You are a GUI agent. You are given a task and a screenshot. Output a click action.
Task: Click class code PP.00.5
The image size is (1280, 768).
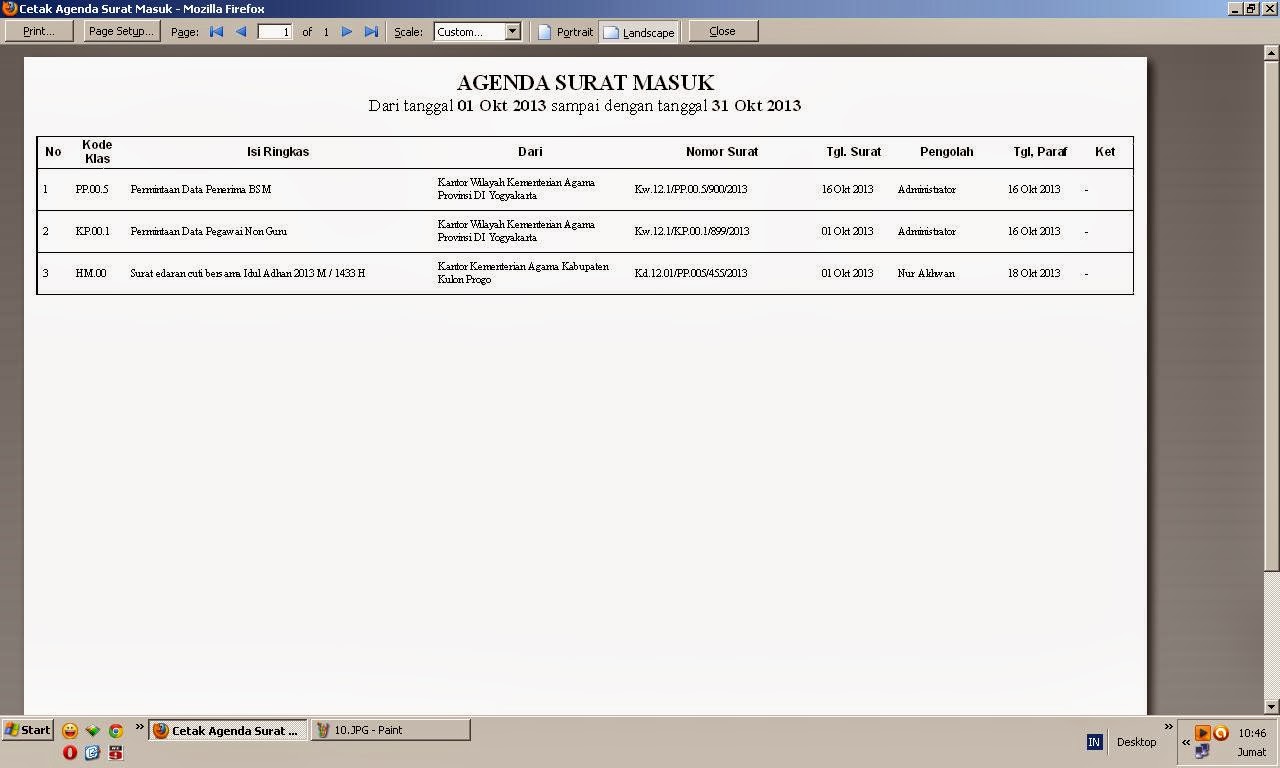(x=92, y=189)
